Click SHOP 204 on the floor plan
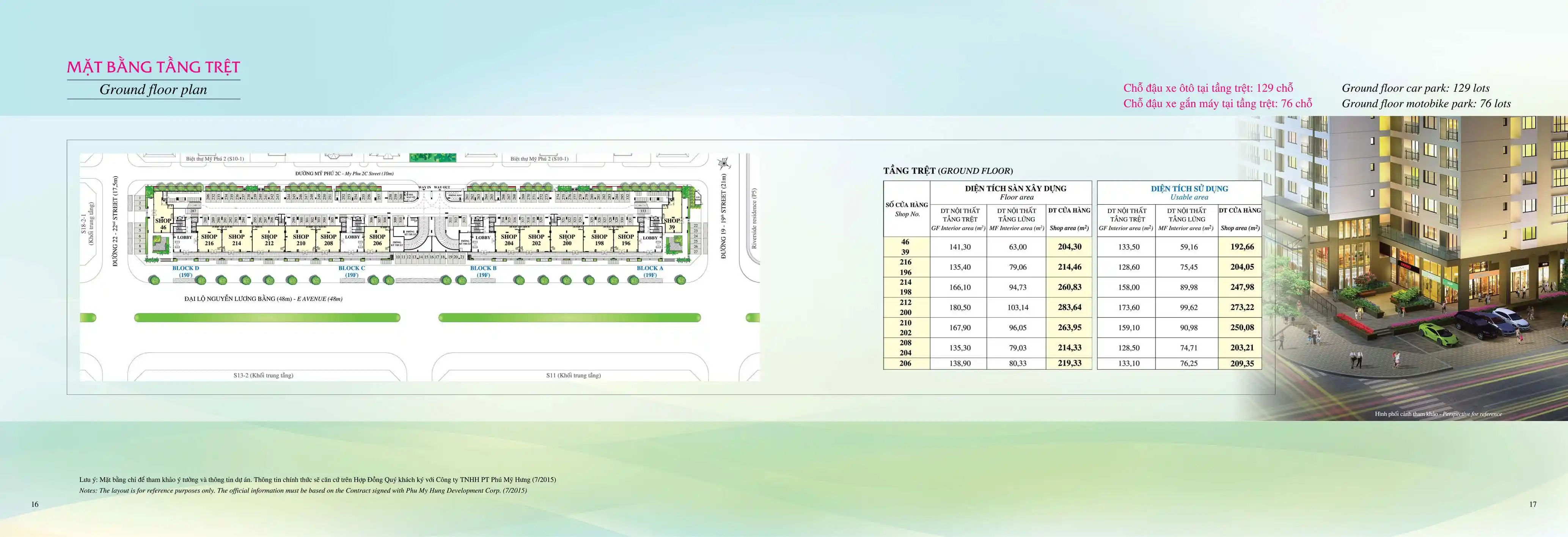The image size is (1568, 537). click(509, 240)
